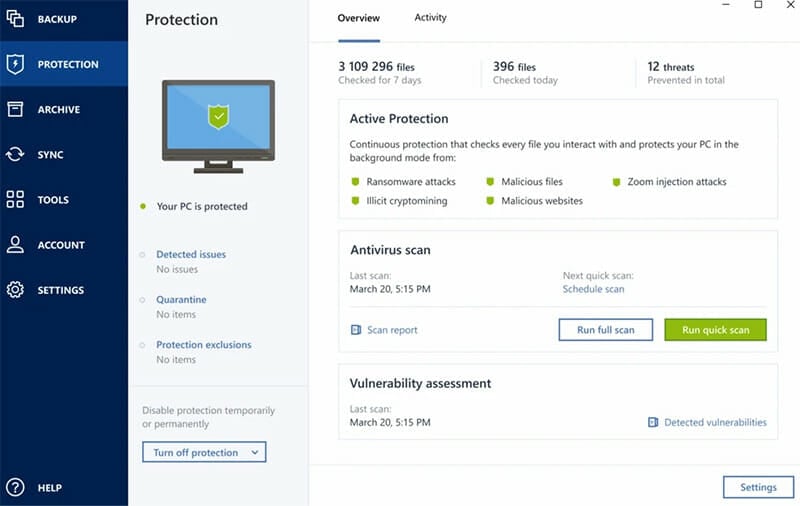800x506 pixels.
Task: Select the Overview tab
Action: click(x=359, y=18)
